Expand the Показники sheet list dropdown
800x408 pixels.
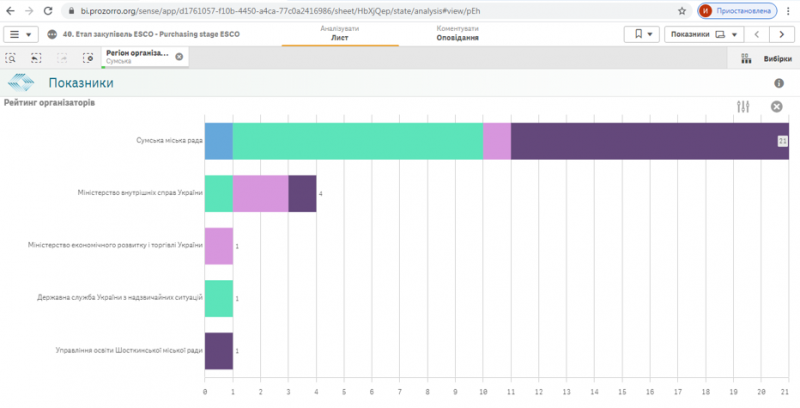tap(704, 34)
